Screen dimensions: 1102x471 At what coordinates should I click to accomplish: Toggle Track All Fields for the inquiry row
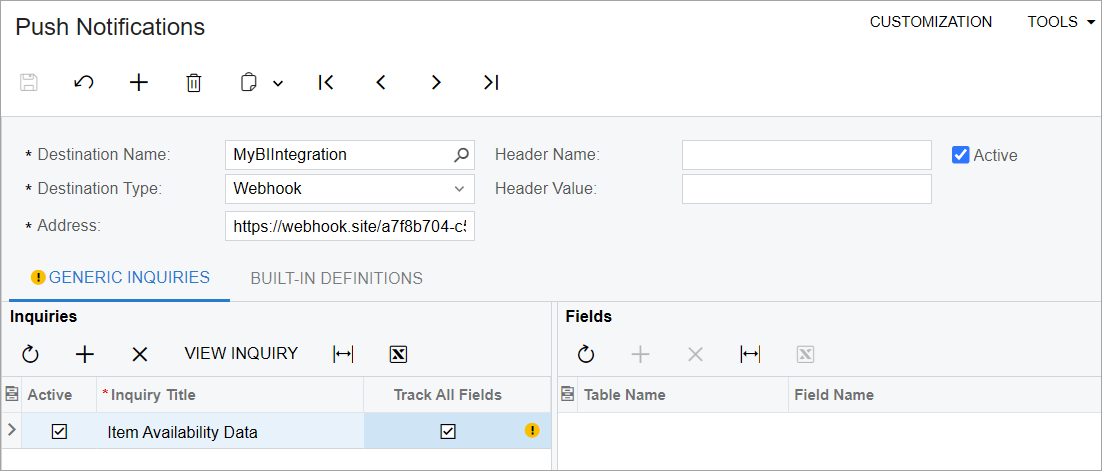pyautogui.click(x=448, y=432)
